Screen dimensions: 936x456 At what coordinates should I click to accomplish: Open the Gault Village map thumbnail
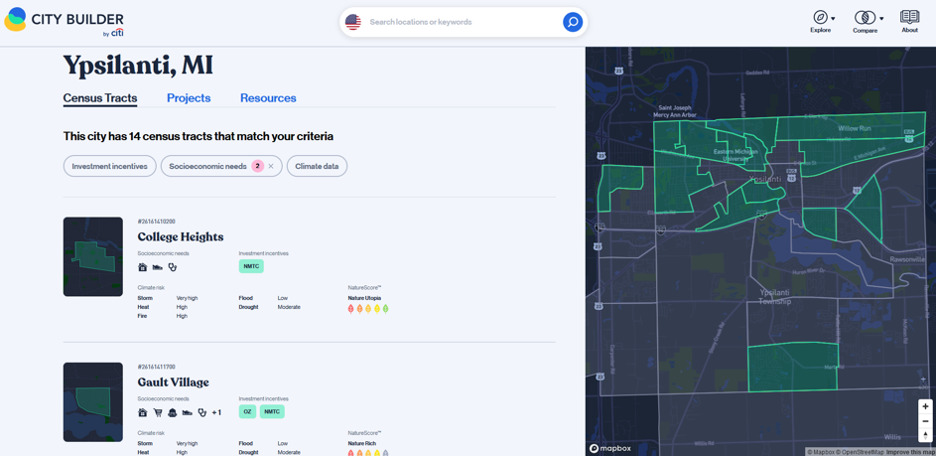[x=93, y=402]
